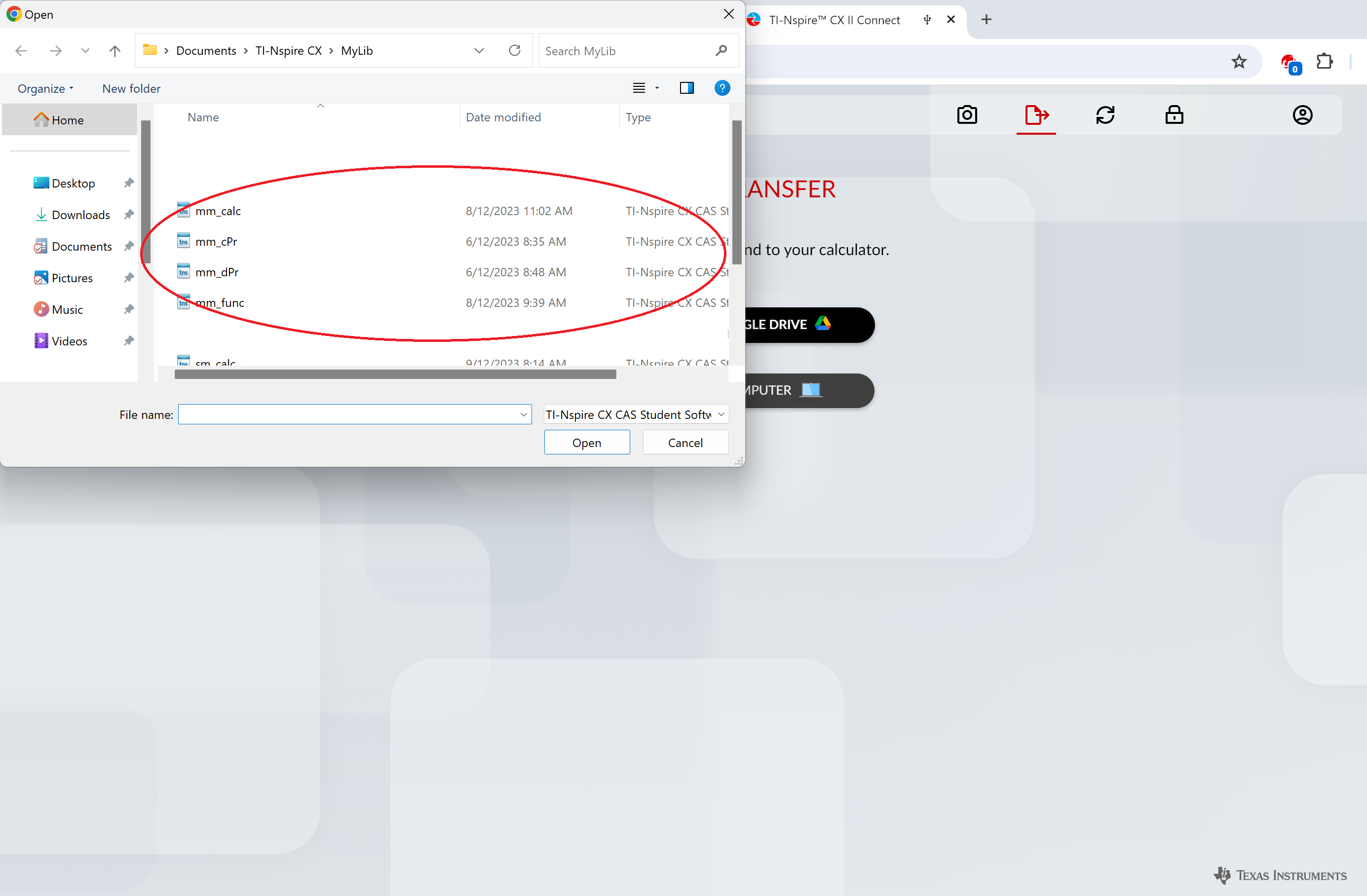The height and width of the screenshot is (896, 1367).
Task: Click the Documents breadcrumb in path
Action: tap(206, 50)
